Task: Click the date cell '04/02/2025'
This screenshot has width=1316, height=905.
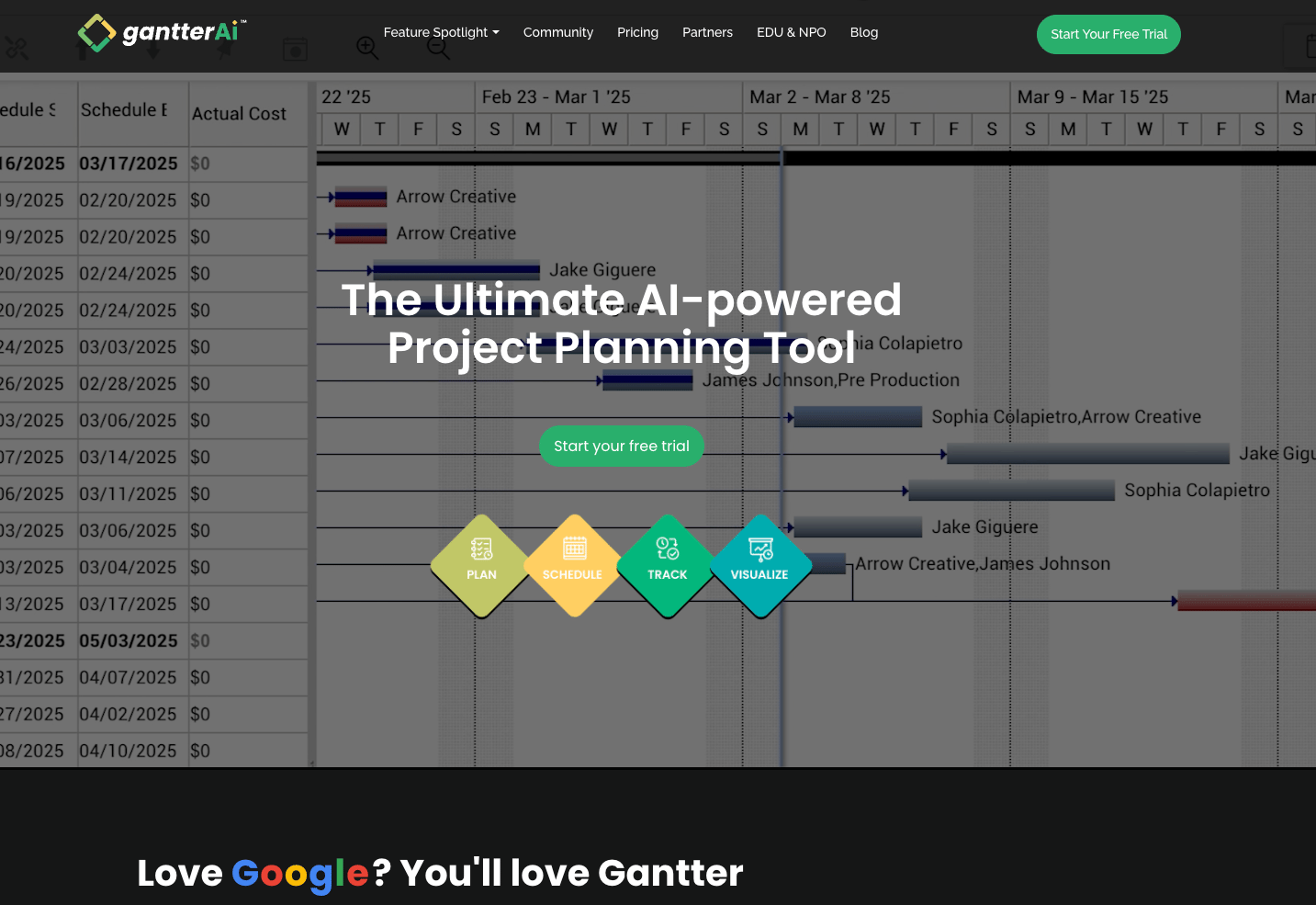Action: click(128, 714)
